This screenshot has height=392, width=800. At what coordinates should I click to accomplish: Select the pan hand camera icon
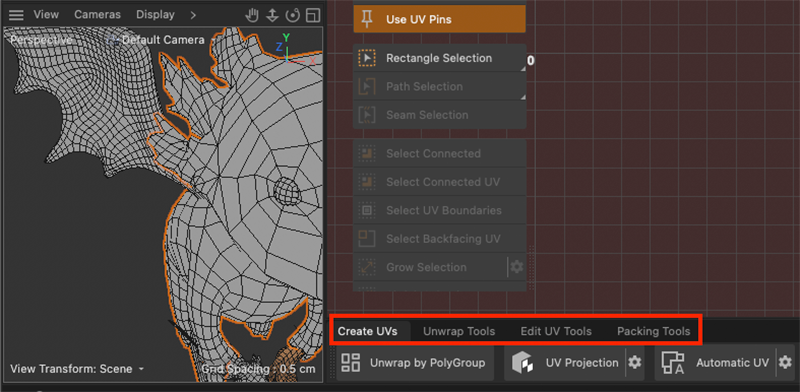click(x=252, y=15)
